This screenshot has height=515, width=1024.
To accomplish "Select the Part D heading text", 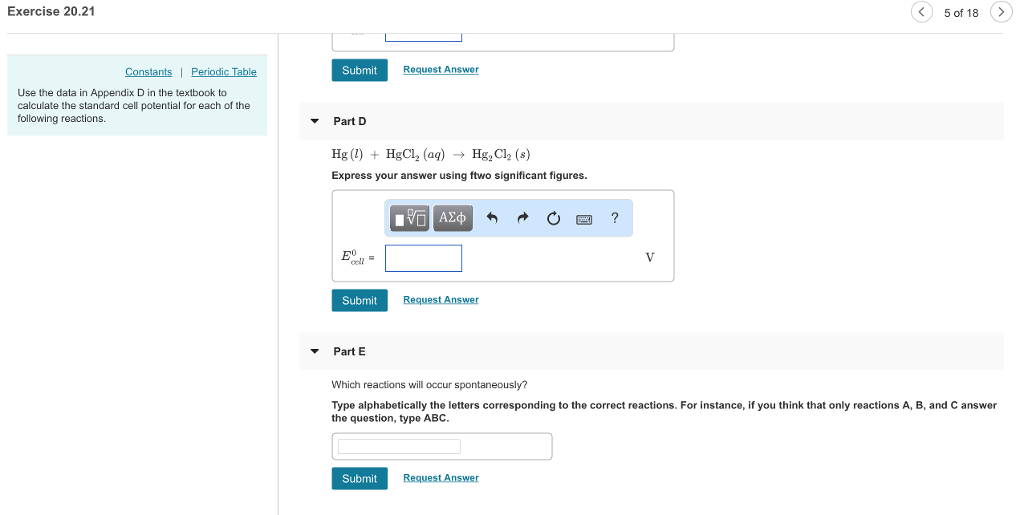I will pos(349,121).
